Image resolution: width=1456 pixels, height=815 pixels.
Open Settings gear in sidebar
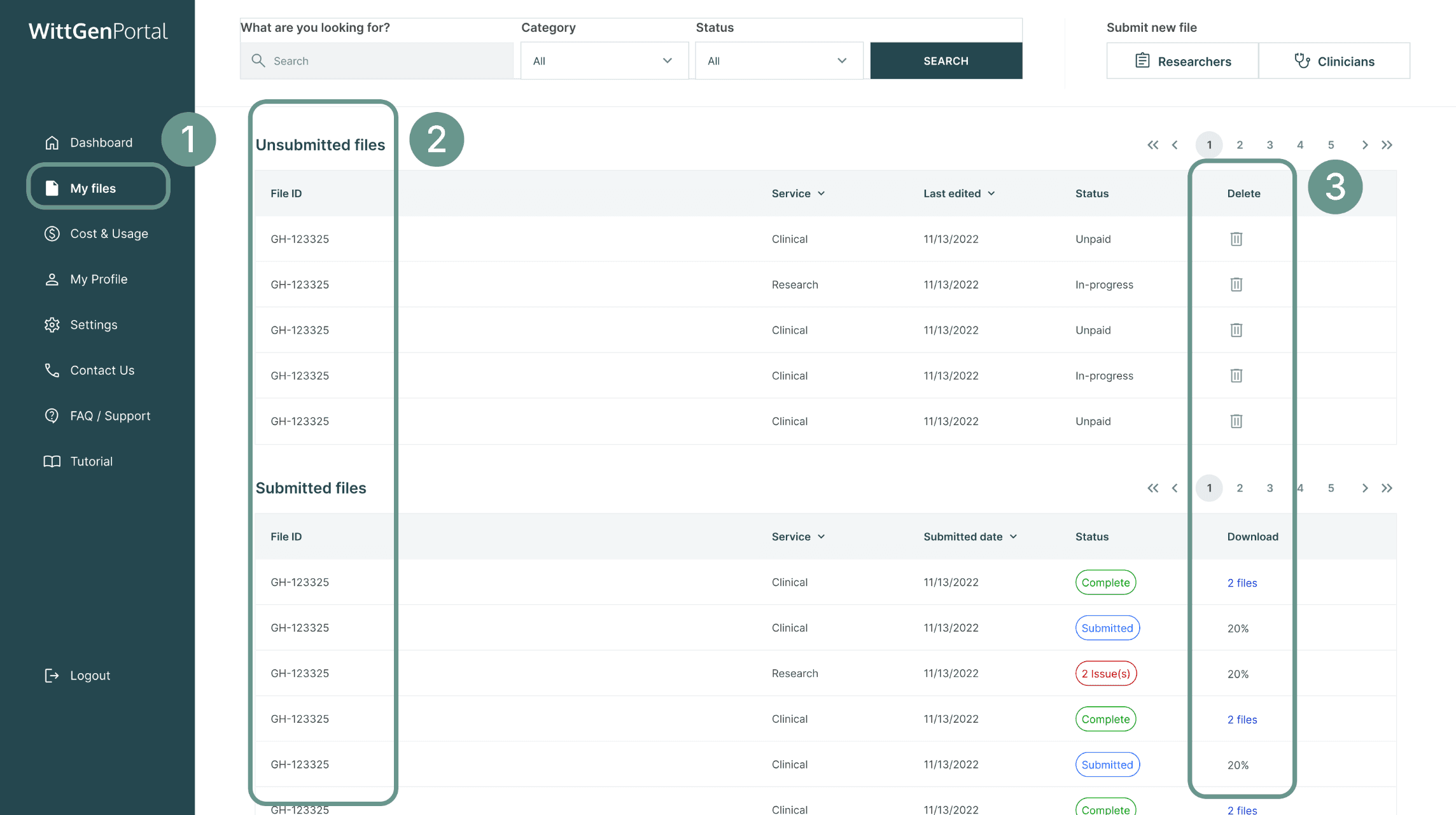[52, 324]
